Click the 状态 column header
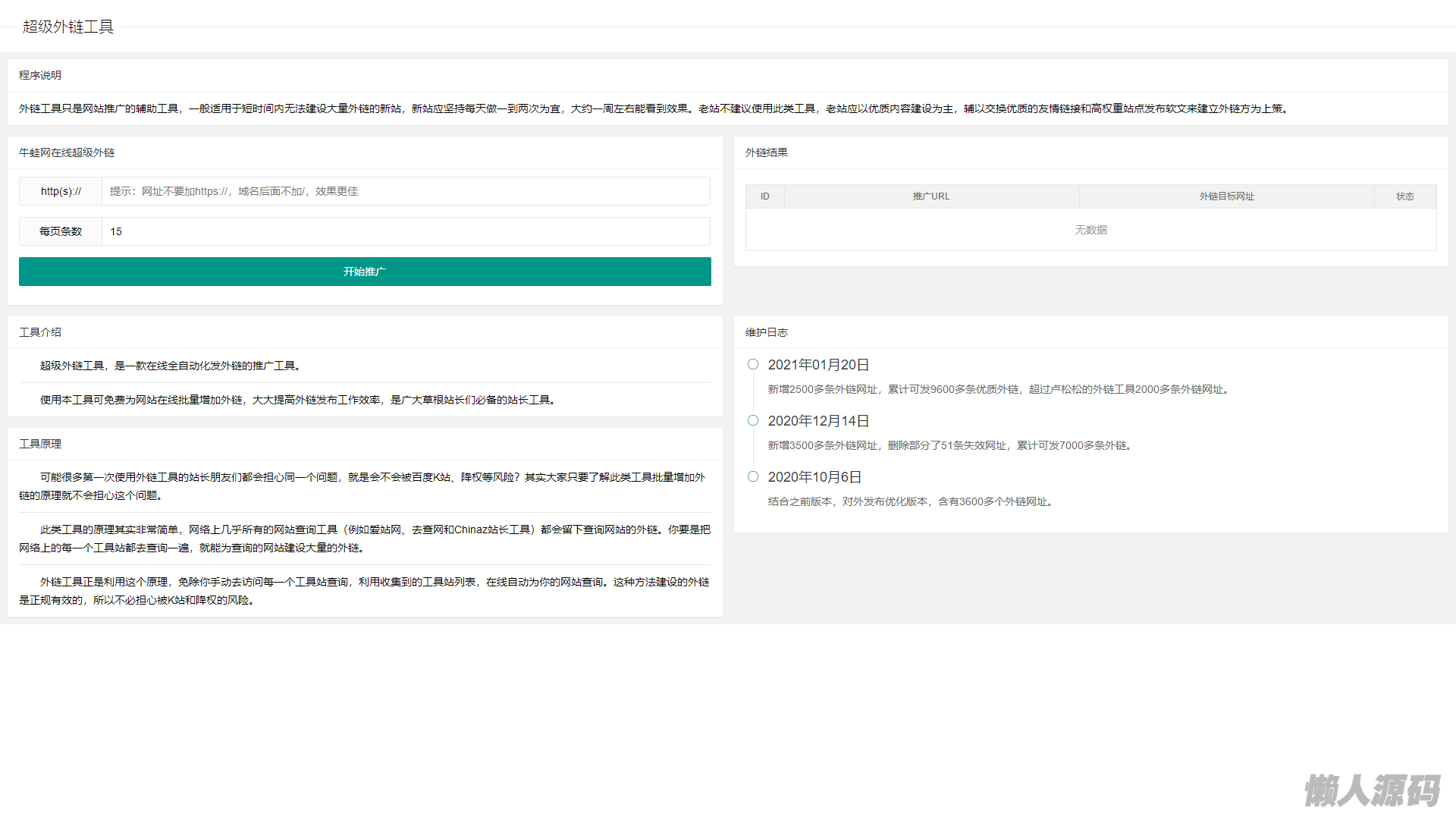Screen dimensions: 1456x817 (x=1405, y=197)
